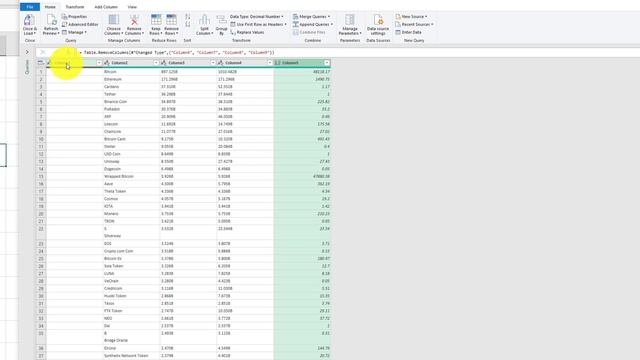
Task: Open the Column2 filter dropdown
Action: (x=156, y=63)
